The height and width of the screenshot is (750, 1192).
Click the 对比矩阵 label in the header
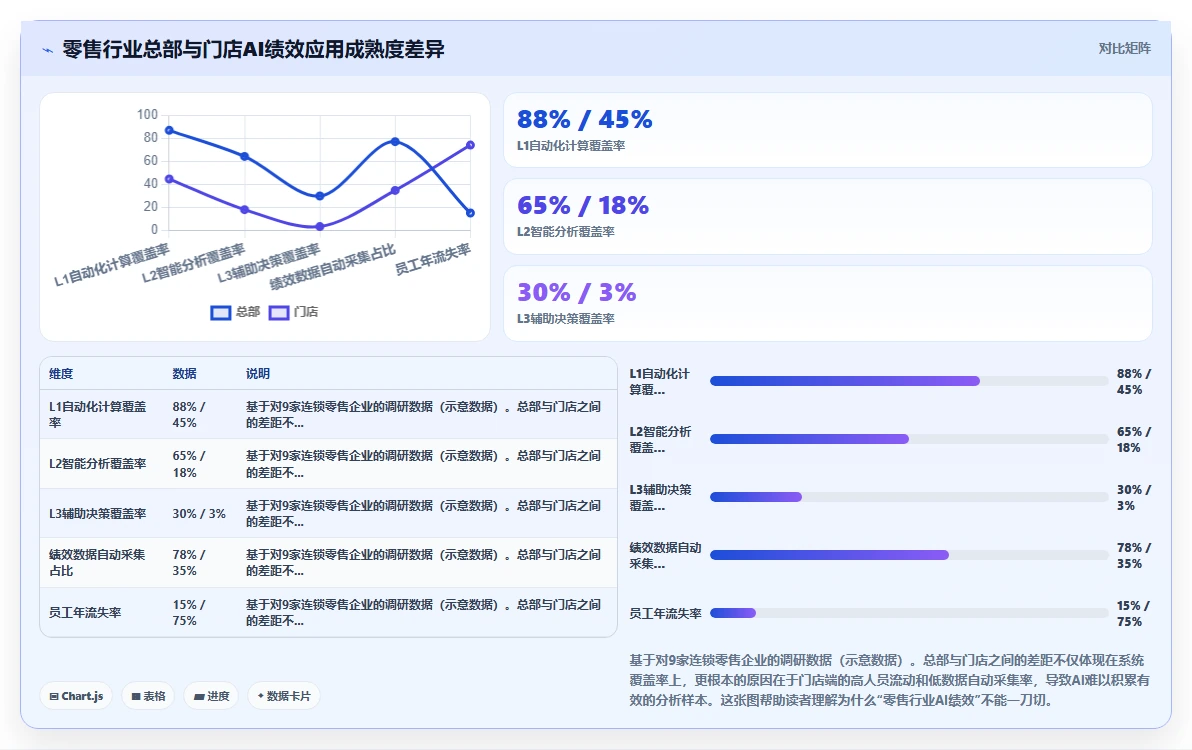[x=1124, y=49]
